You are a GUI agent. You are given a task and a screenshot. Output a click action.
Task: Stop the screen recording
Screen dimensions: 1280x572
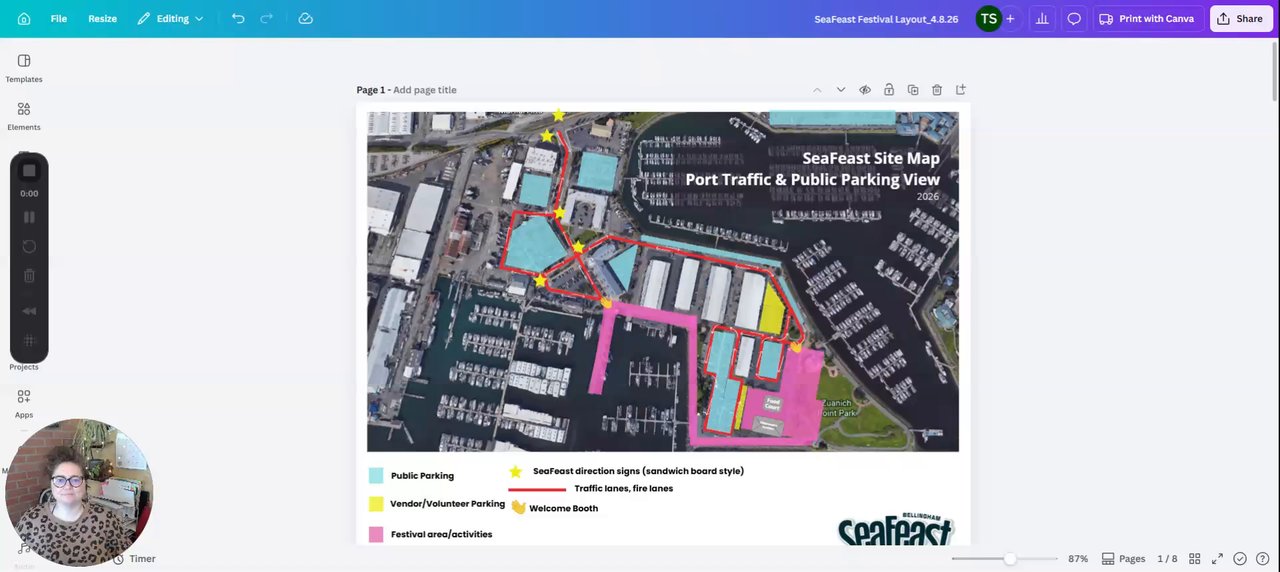29,171
